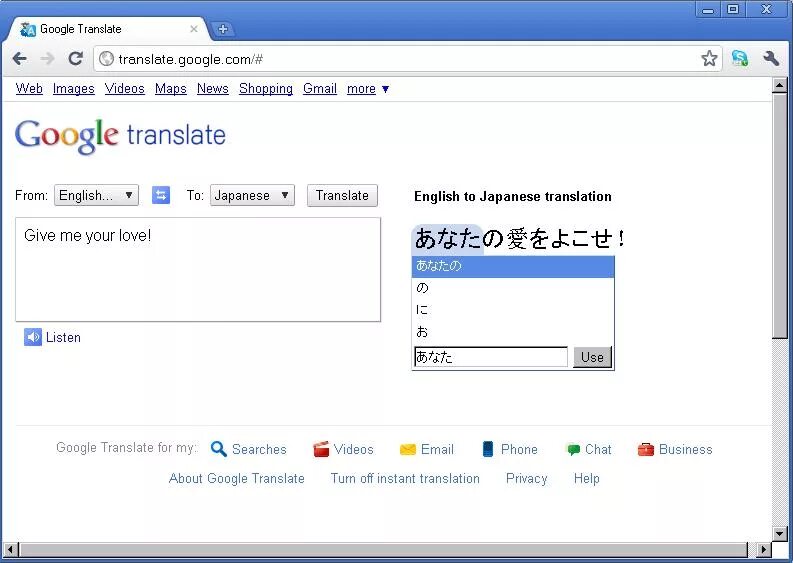Select the の alternative suggestion

click(513, 288)
